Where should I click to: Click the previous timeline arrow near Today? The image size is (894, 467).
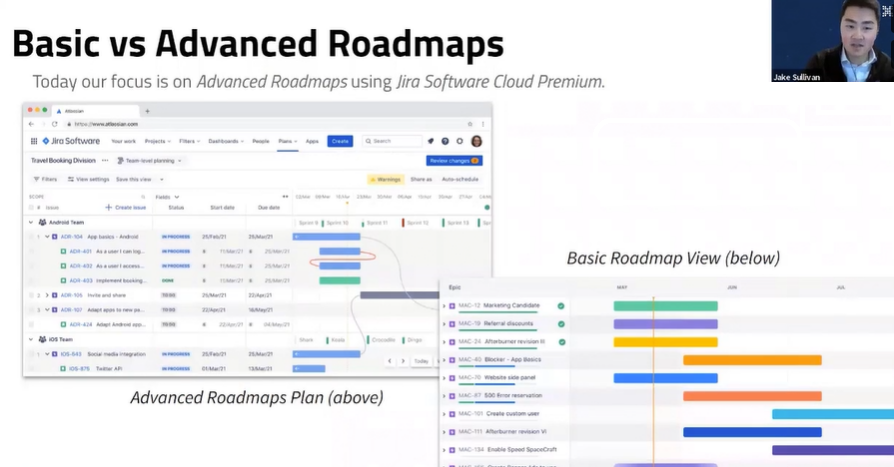pos(390,361)
